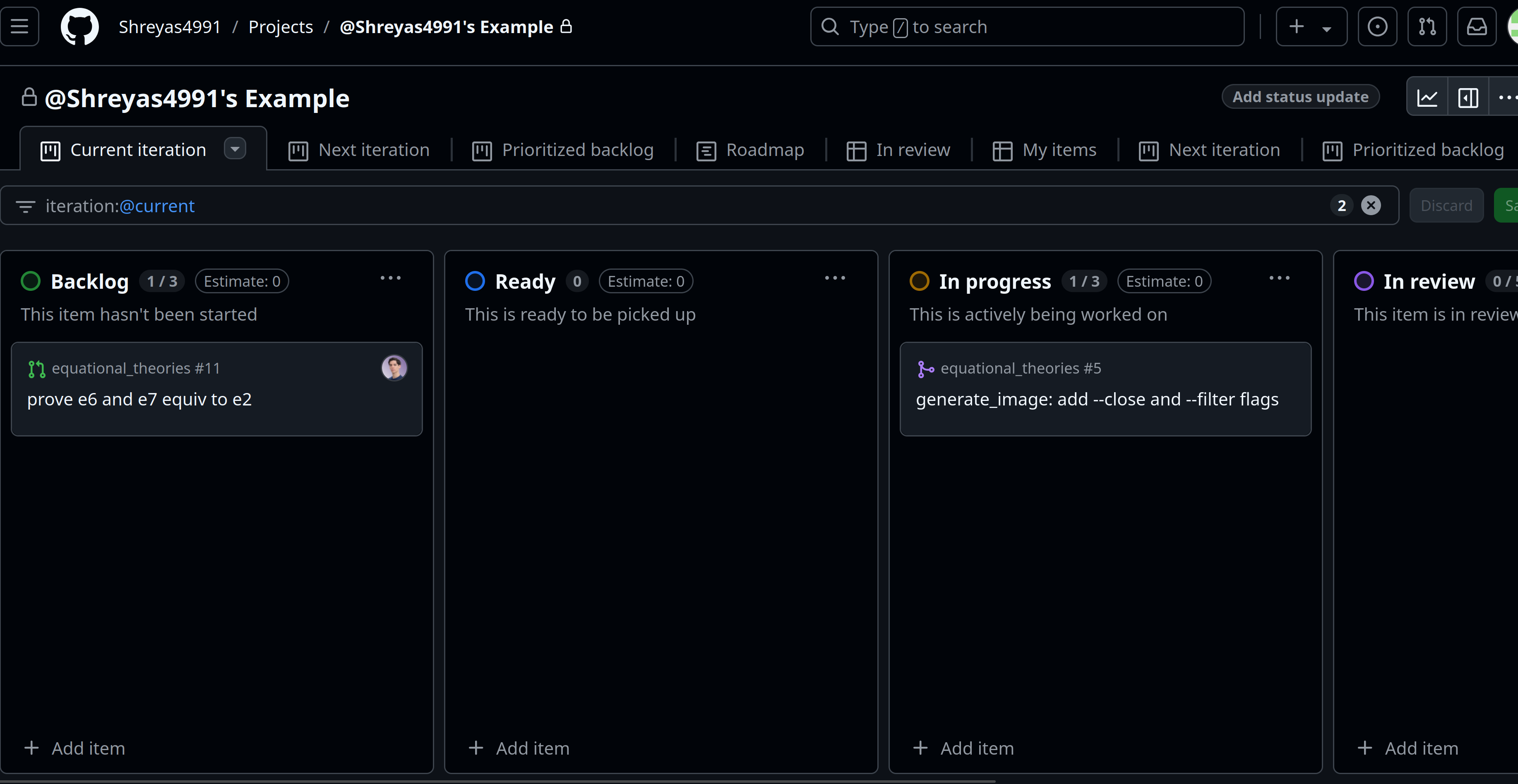Image resolution: width=1518 pixels, height=784 pixels.
Task: Add item to the In review column
Action: coord(1408,748)
